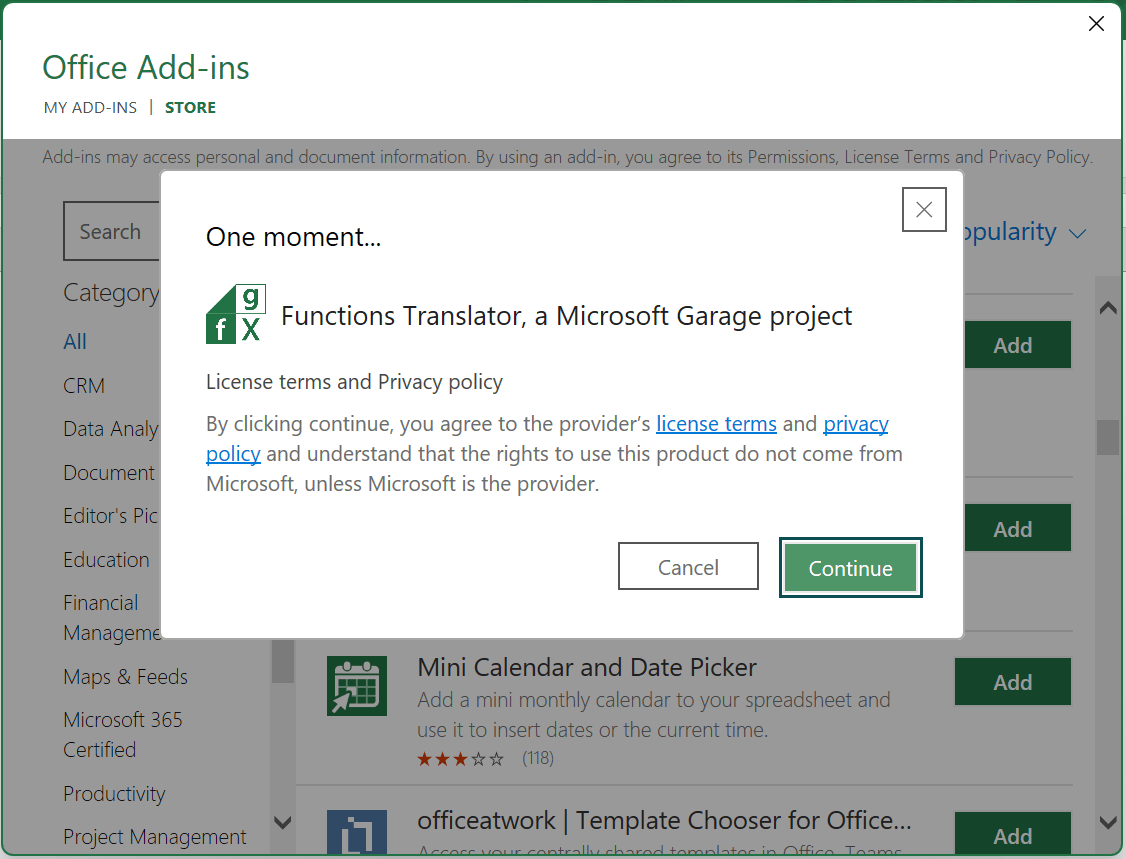Click Continue to accept the terms

coord(850,567)
